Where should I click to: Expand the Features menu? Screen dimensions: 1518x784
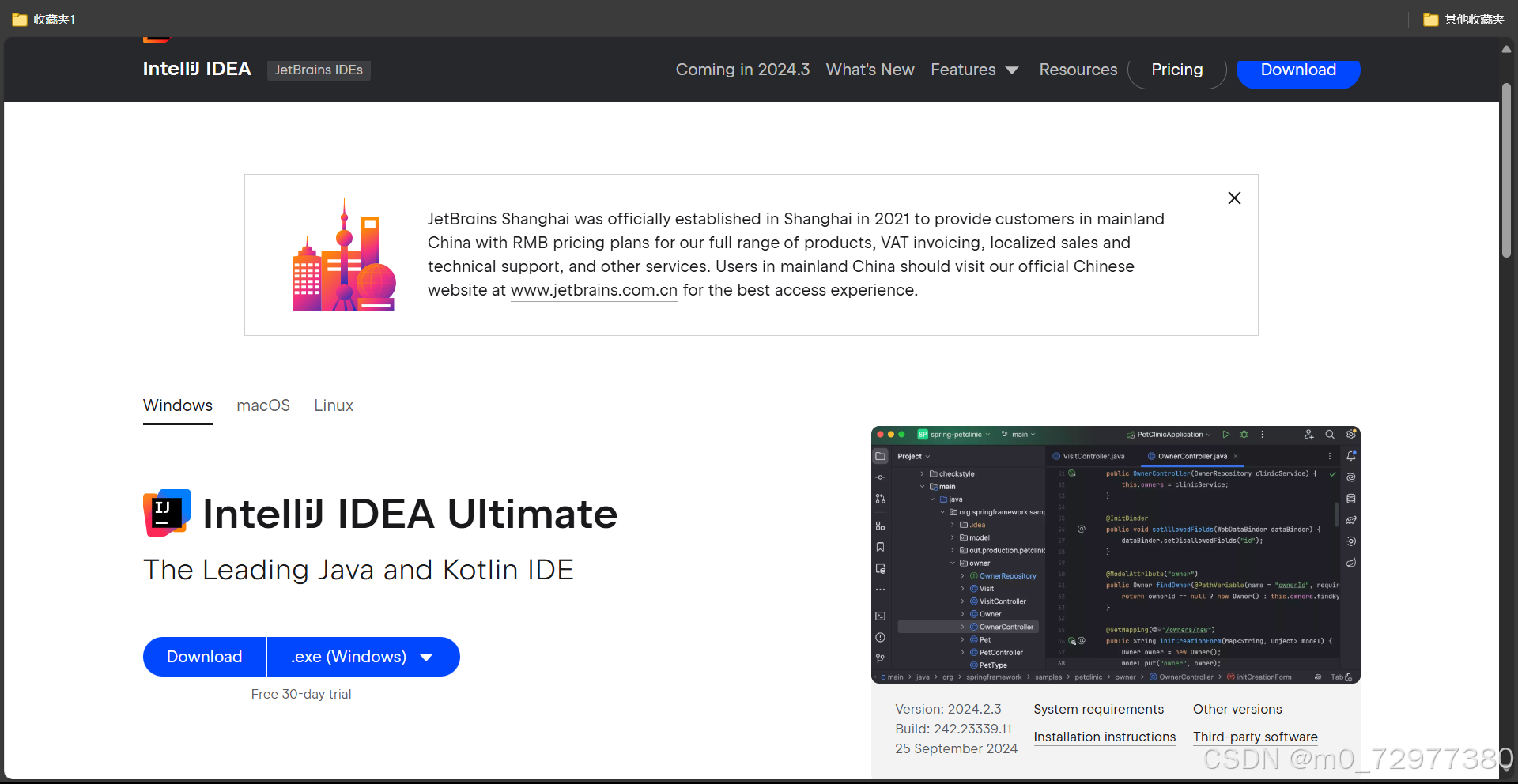pos(974,70)
